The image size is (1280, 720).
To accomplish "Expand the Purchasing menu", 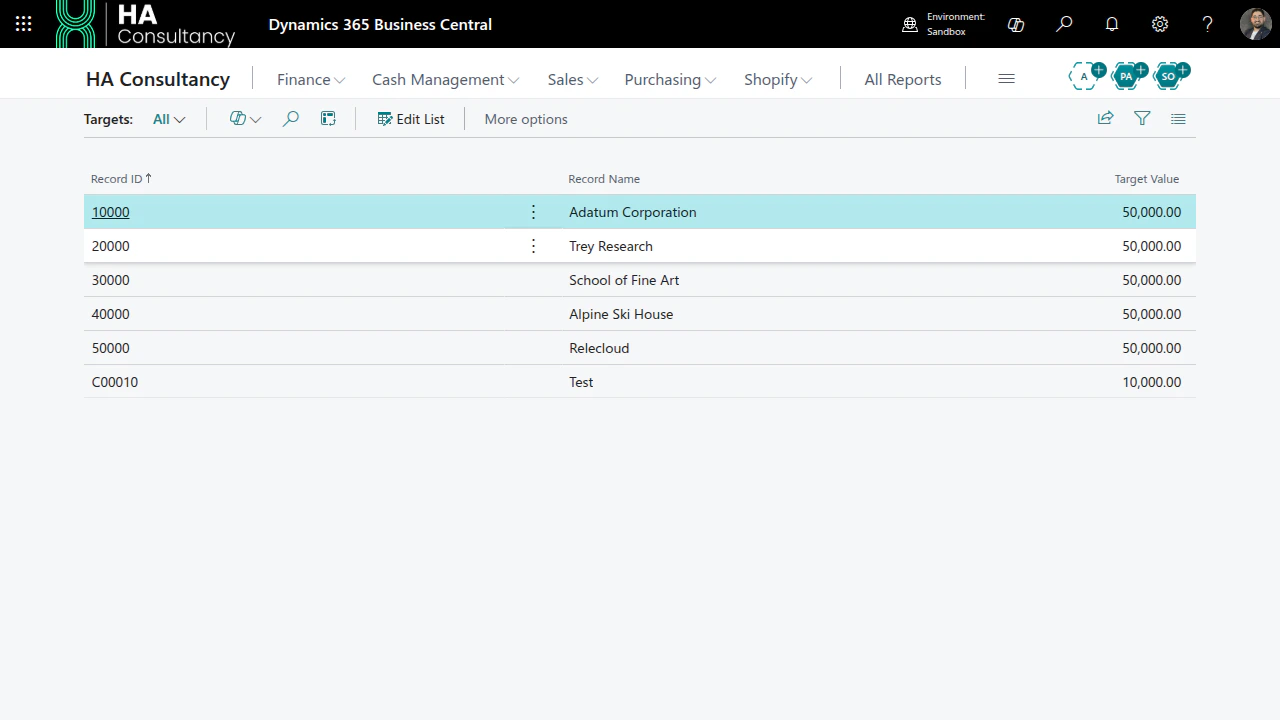I will click(670, 79).
